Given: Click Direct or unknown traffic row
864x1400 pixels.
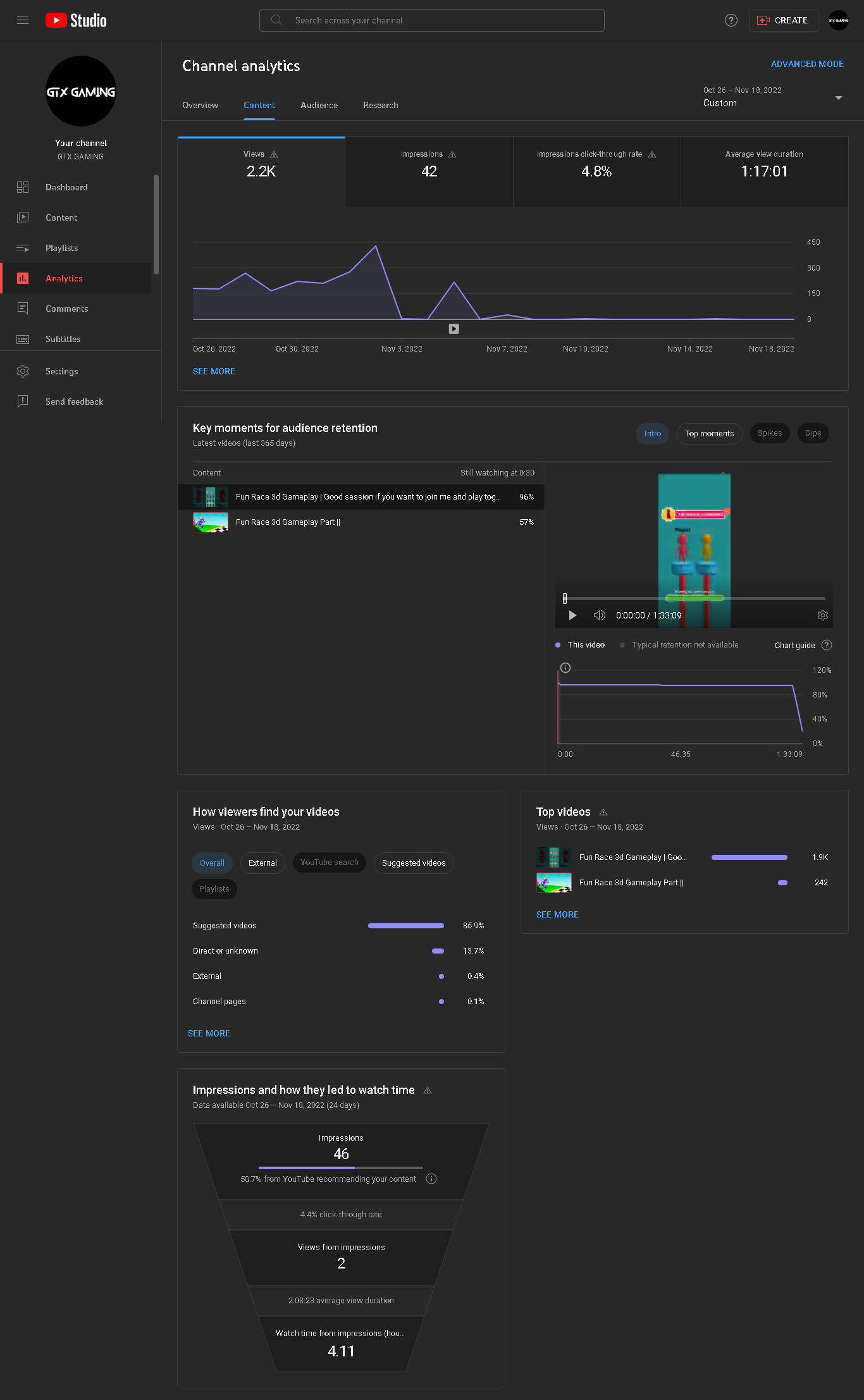Looking at the screenshot, I should point(338,951).
